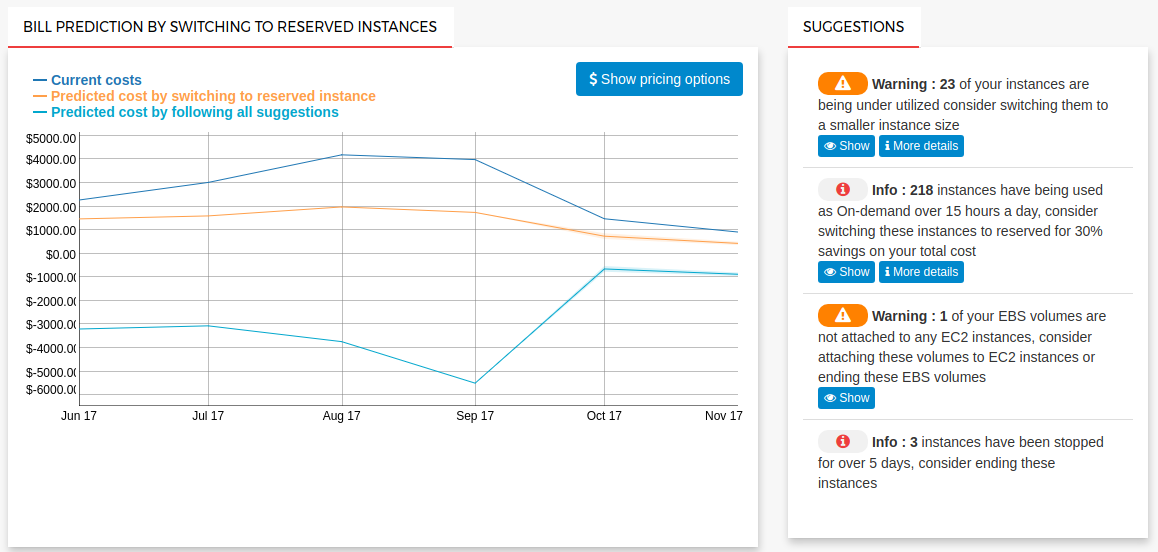Open More details for On-demand instances info
The width and height of the screenshot is (1158, 552).
[x=921, y=272]
